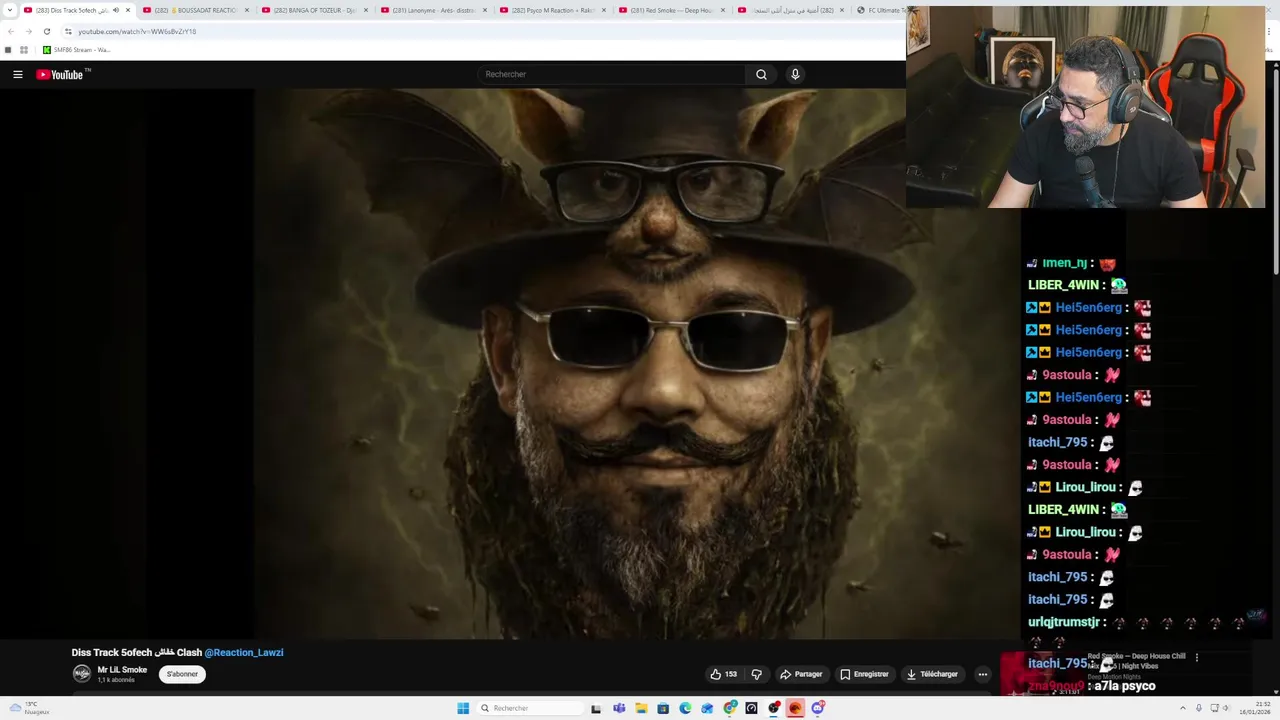Click the imen_hj chat username
1280x720 pixels.
tap(1064, 263)
